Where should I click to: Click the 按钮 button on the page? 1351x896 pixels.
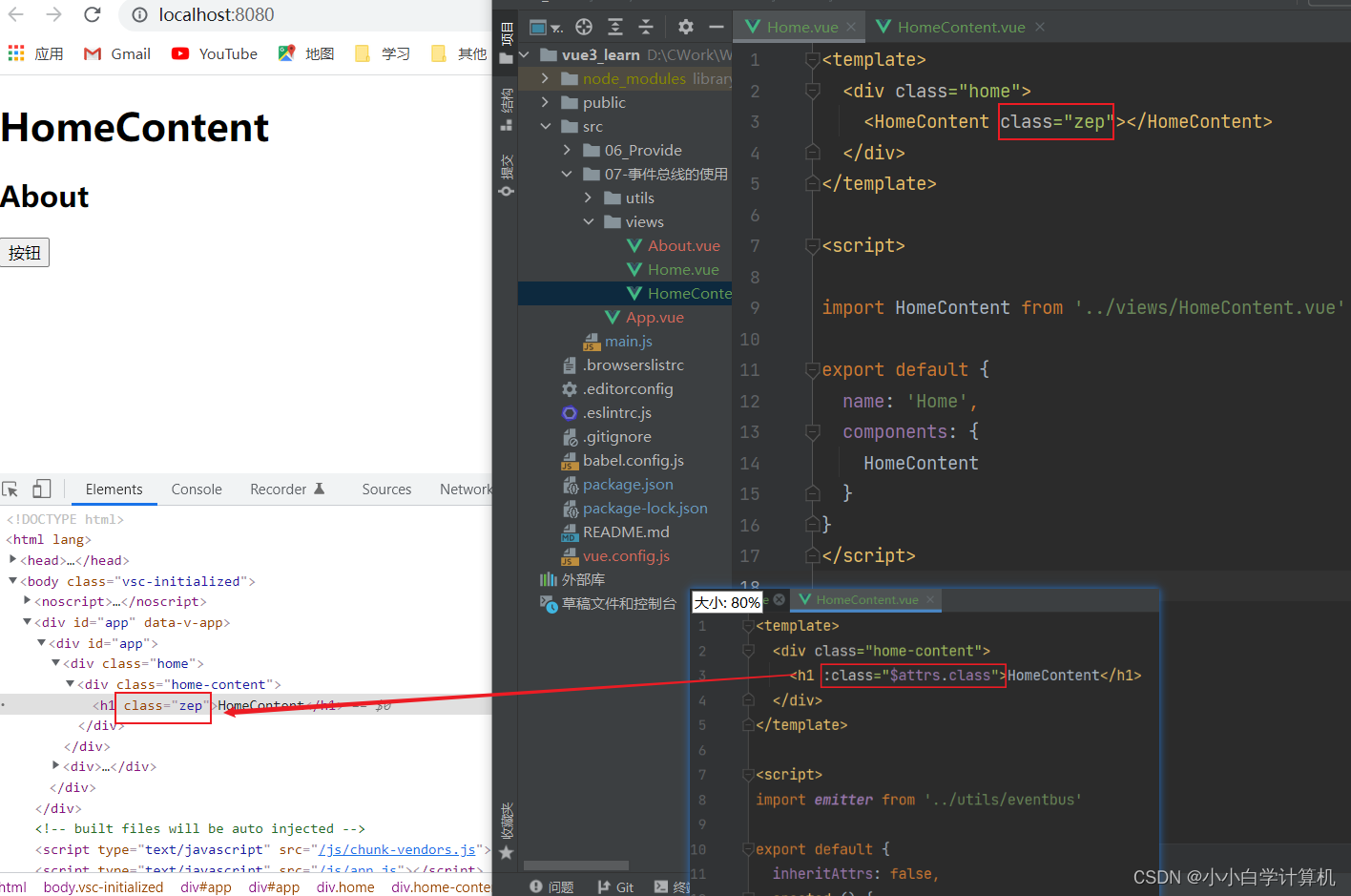(25, 253)
